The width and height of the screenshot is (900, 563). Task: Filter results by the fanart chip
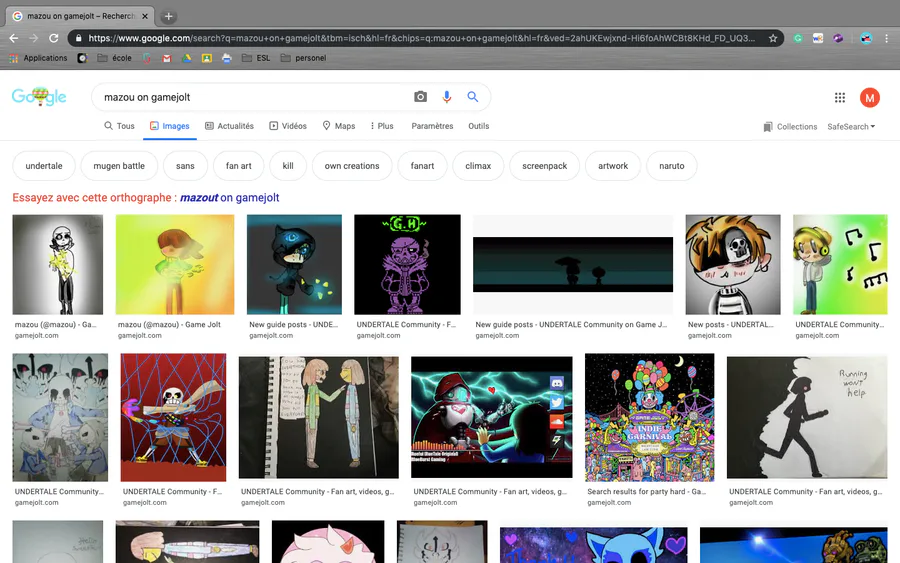[422, 166]
